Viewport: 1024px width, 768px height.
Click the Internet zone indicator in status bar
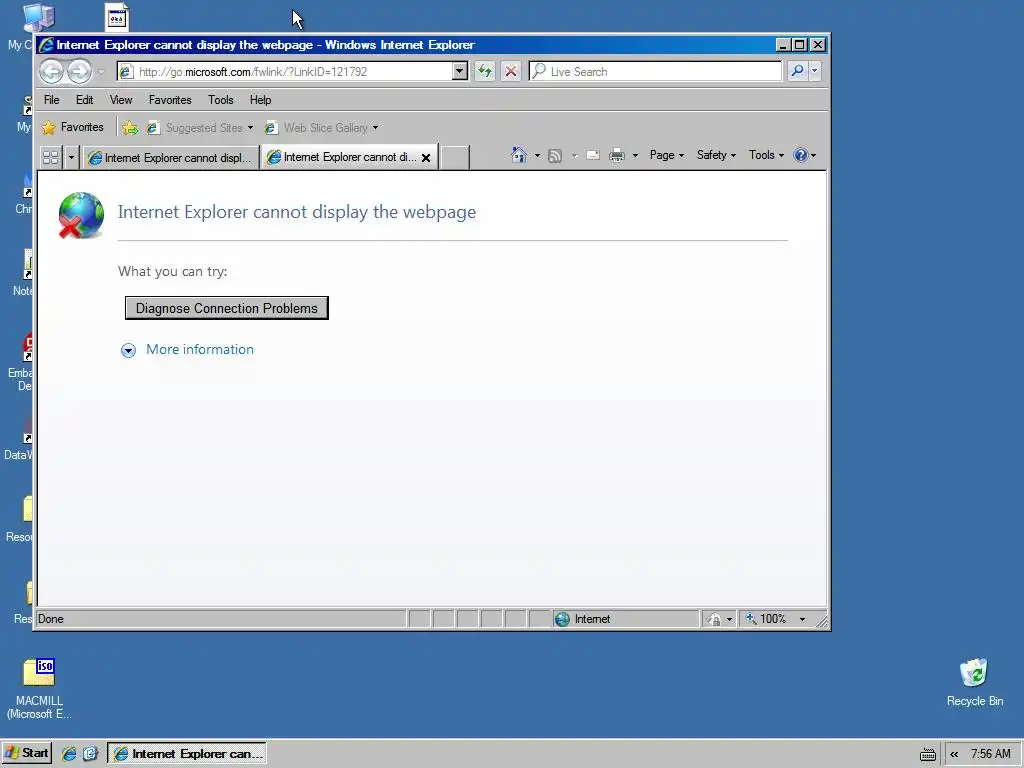[625, 618]
